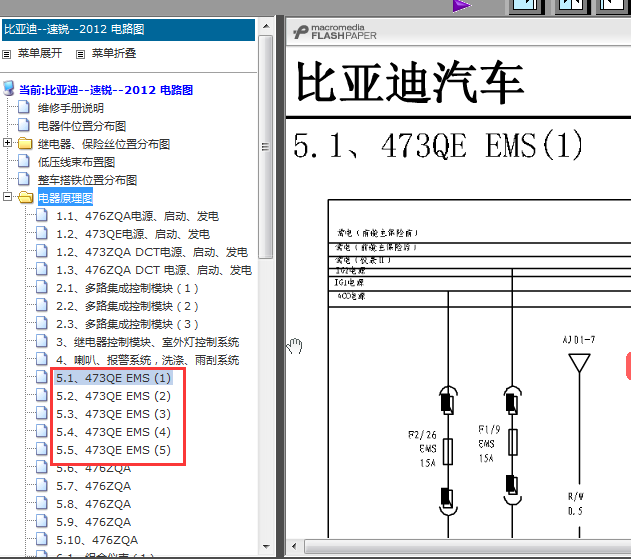Click the tree panel vertical scrollbar thumb
This screenshot has height=559, width=631.
[x=266, y=147]
